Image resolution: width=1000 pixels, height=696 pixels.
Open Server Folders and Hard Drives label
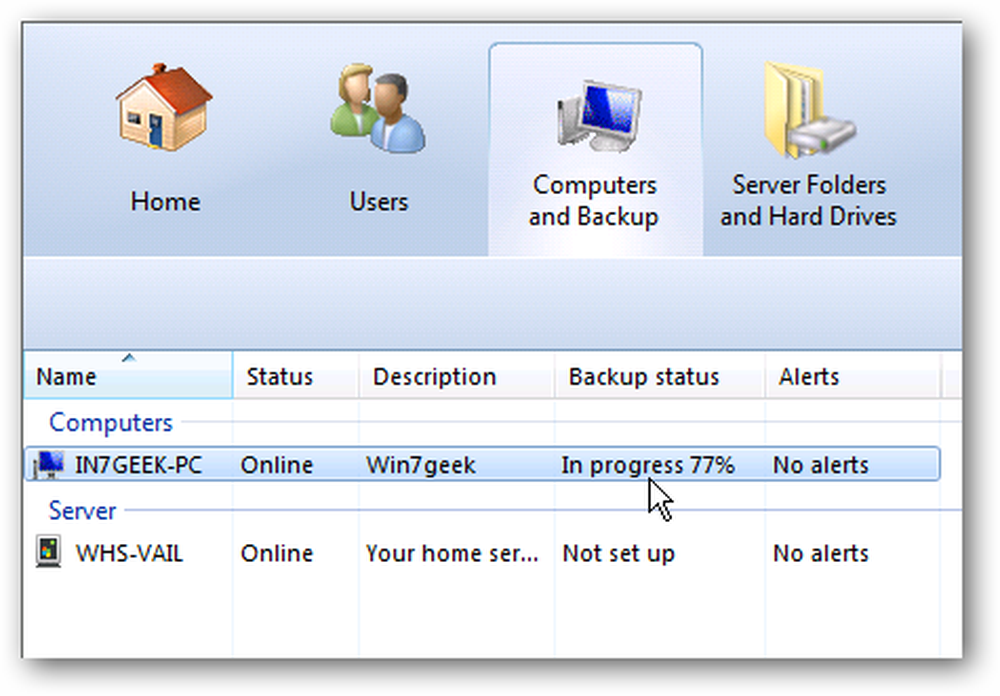tap(809, 200)
